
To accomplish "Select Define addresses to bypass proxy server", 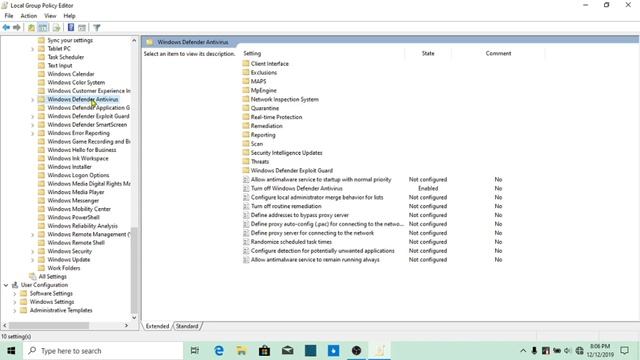I will [300, 215].
